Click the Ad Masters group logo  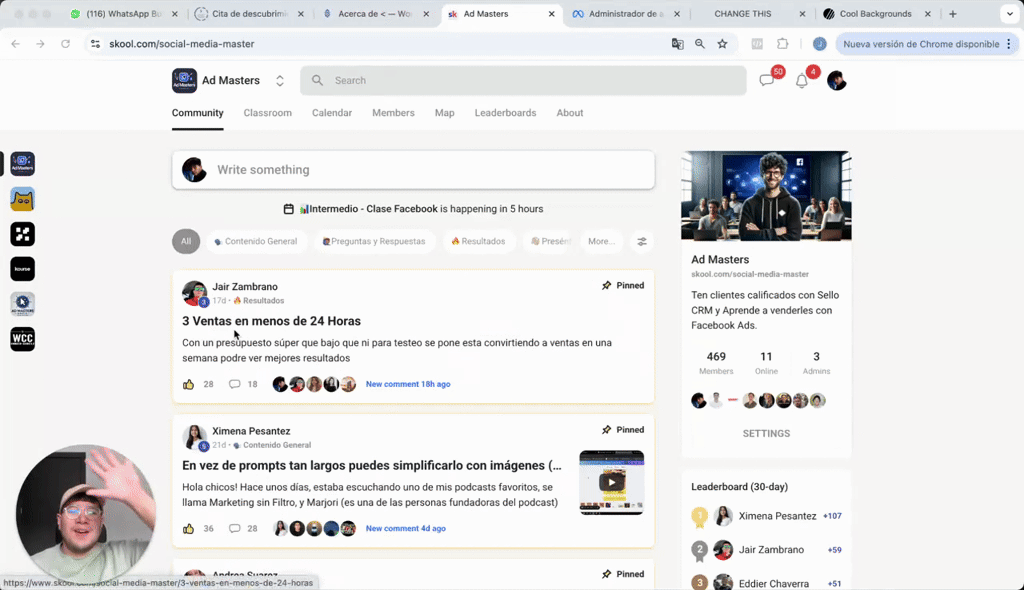tap(184, 80)
